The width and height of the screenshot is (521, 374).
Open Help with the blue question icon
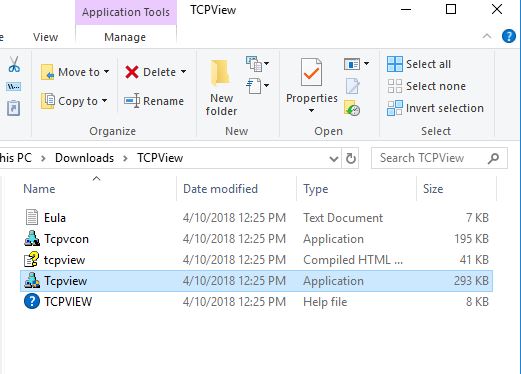(509, 36)
